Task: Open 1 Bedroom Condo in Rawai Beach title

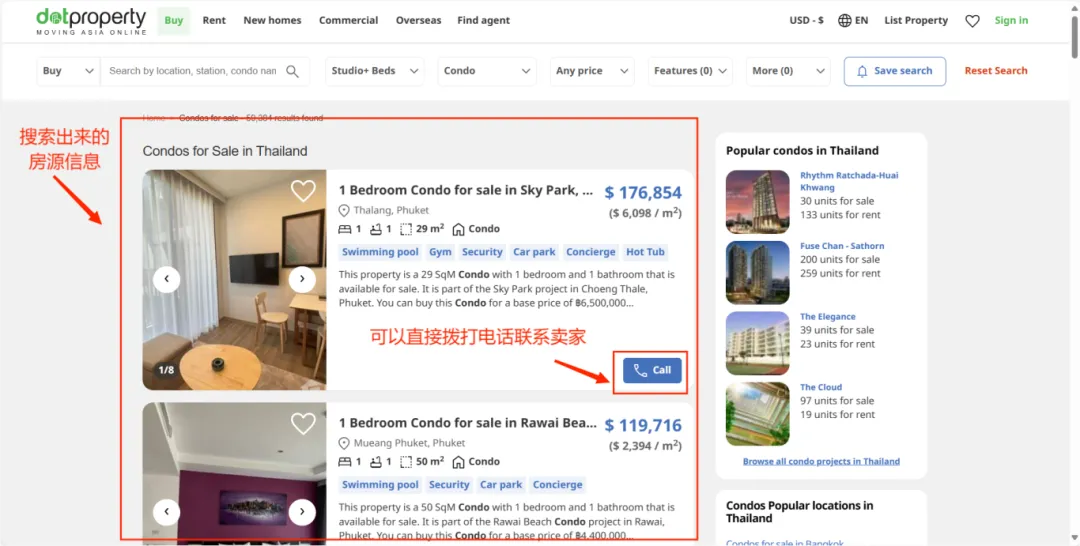Action: (x=468, y=423)
